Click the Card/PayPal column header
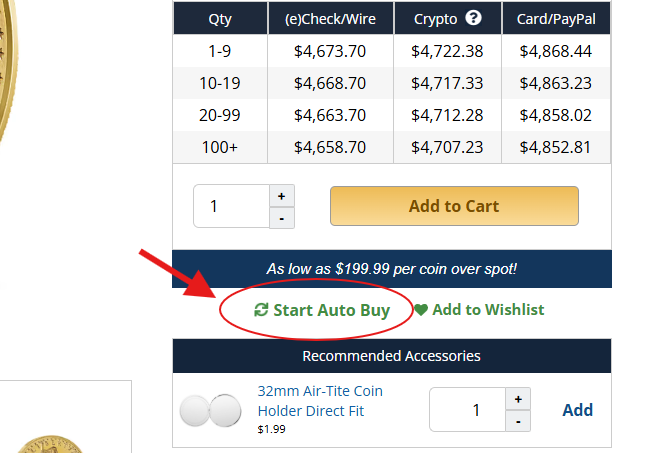 click(556, 19)
